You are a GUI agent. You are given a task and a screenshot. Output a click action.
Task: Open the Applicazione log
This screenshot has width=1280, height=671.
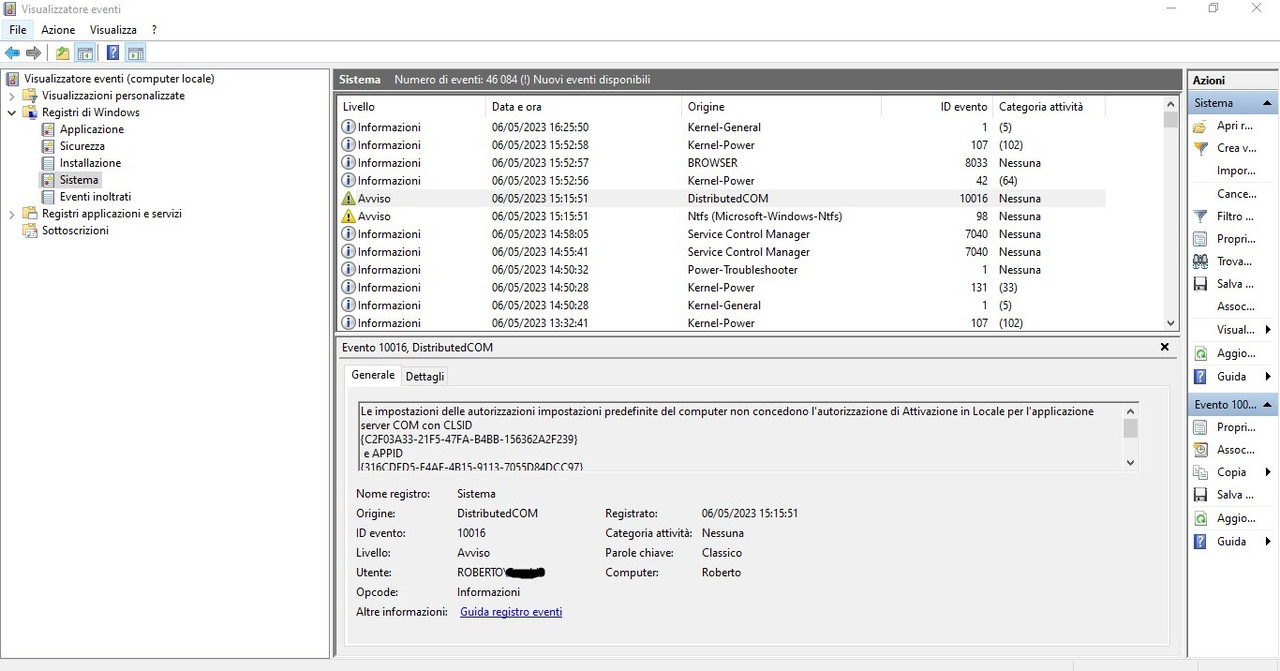click(92, 129)
